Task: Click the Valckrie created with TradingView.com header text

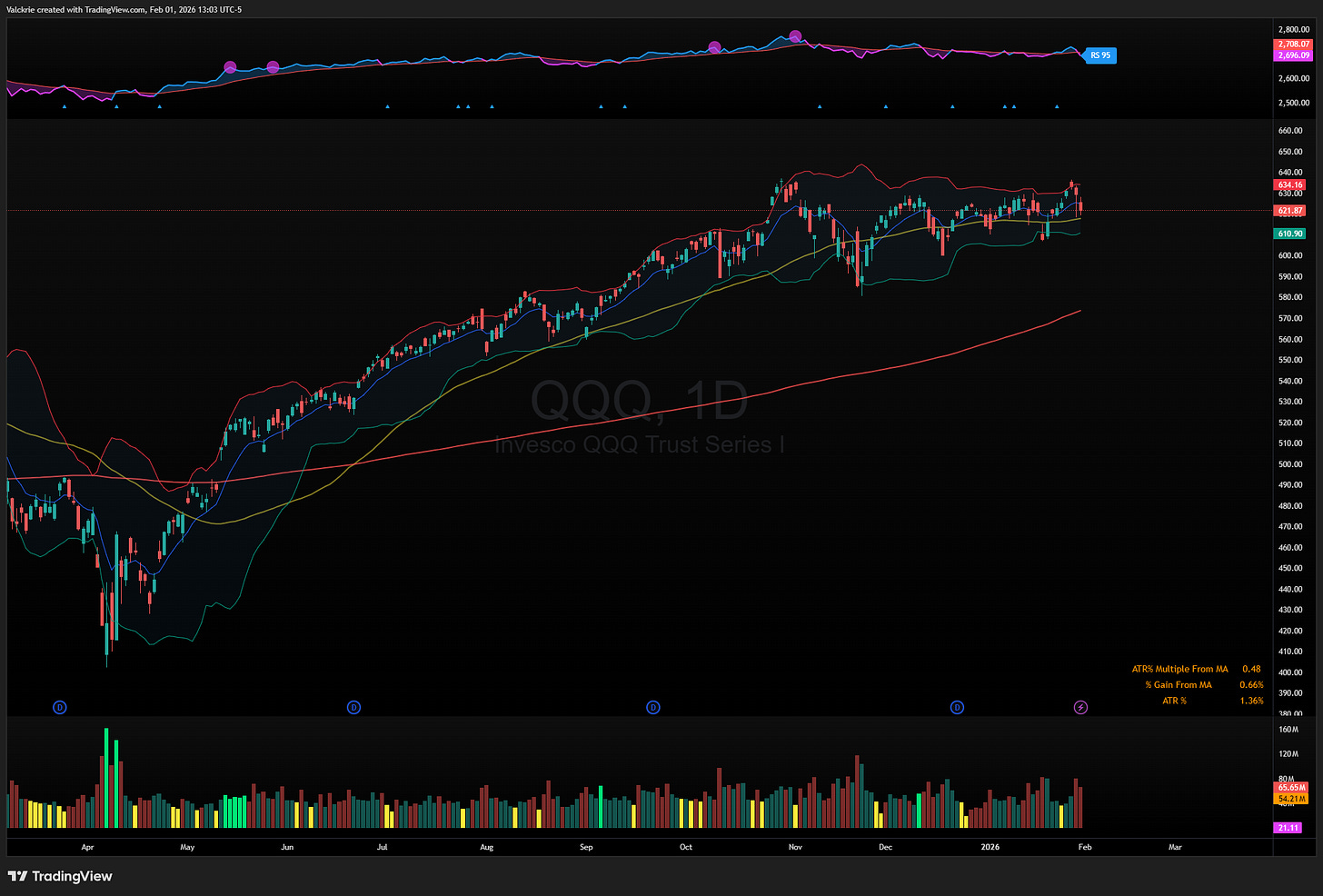Action: (124, 10)
